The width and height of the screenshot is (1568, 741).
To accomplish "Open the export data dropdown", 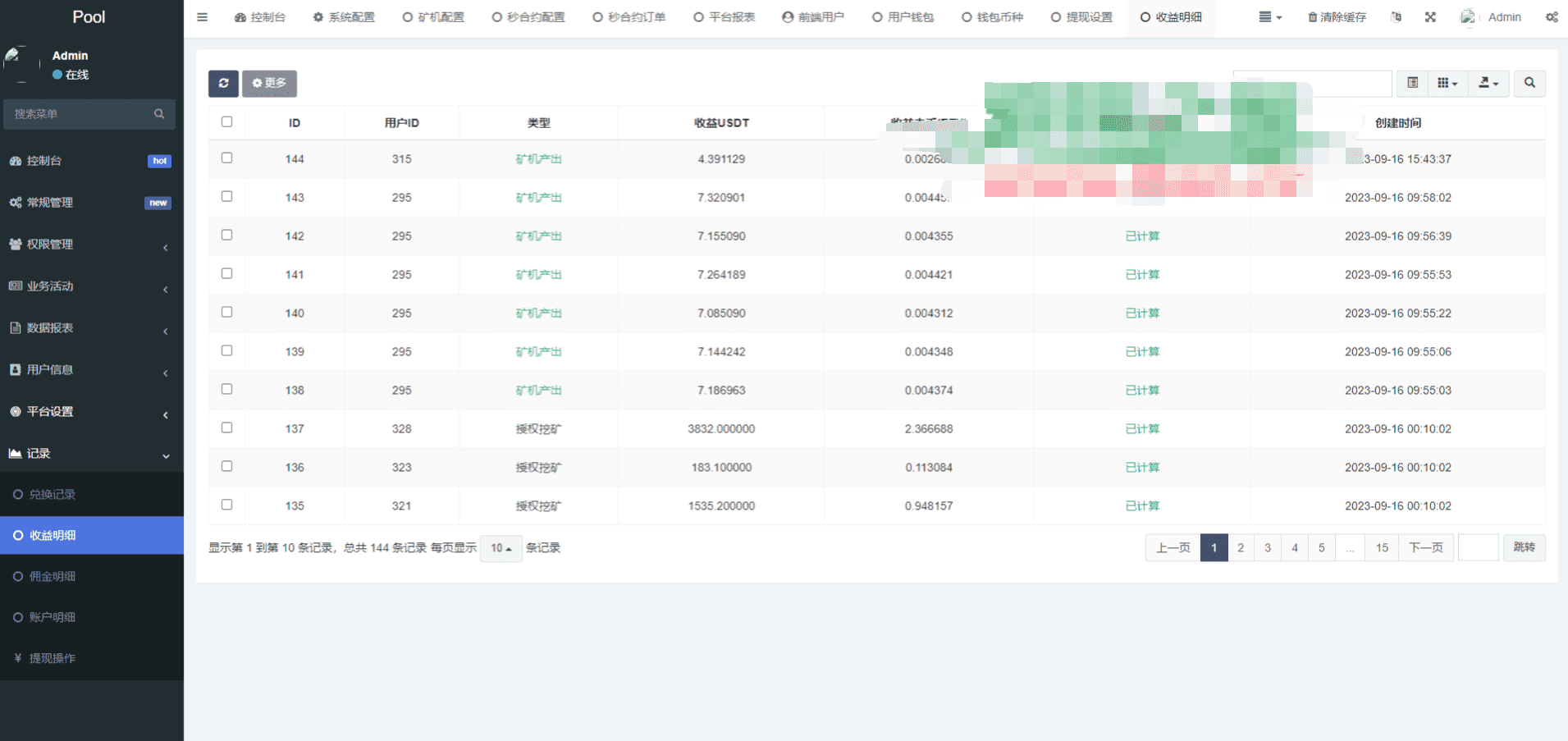I will pos(1488,83).
